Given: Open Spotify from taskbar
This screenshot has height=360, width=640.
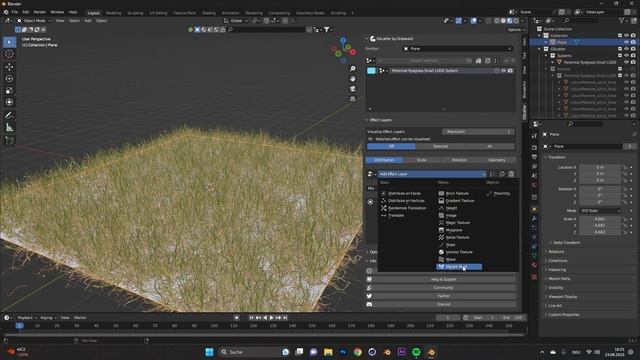Looking at the screenshot, I should pyautogui.click(x=416, y=352).
